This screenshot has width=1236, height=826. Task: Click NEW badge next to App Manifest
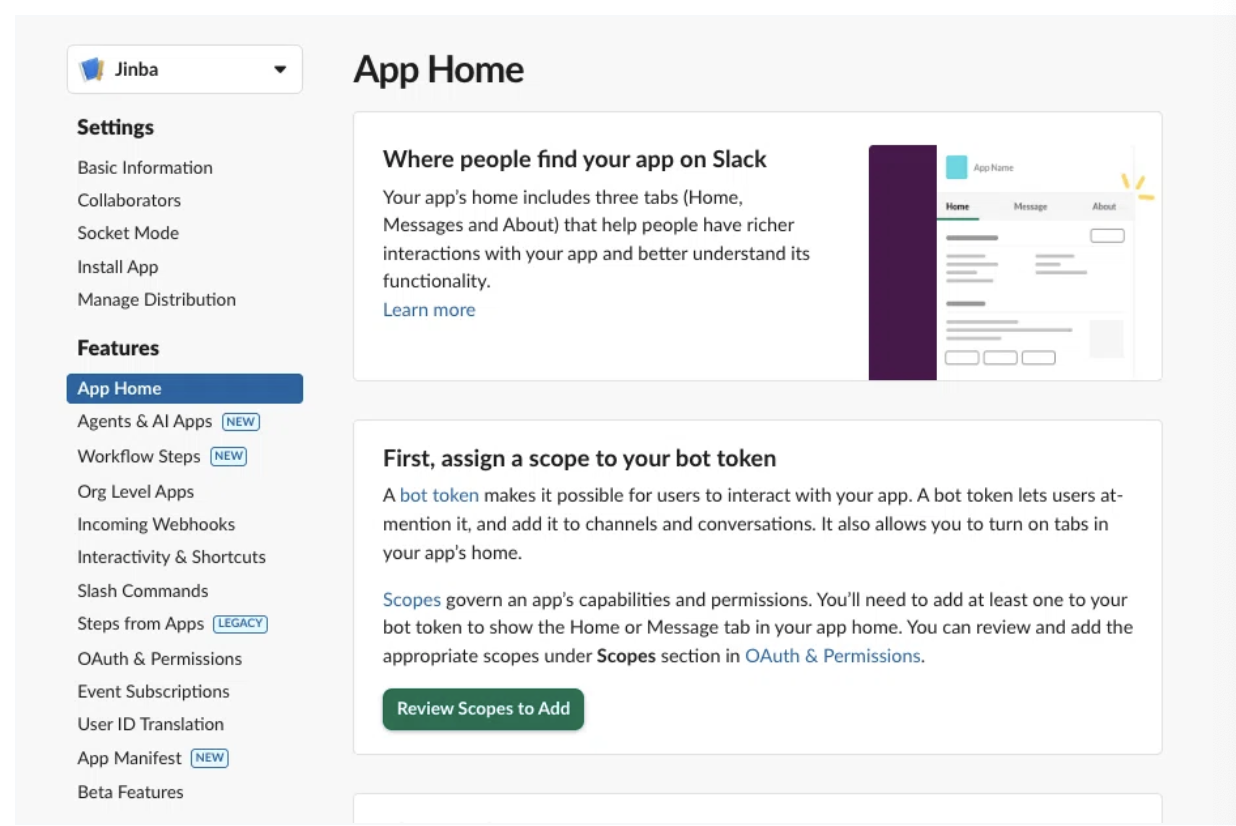tap(210, 758)
